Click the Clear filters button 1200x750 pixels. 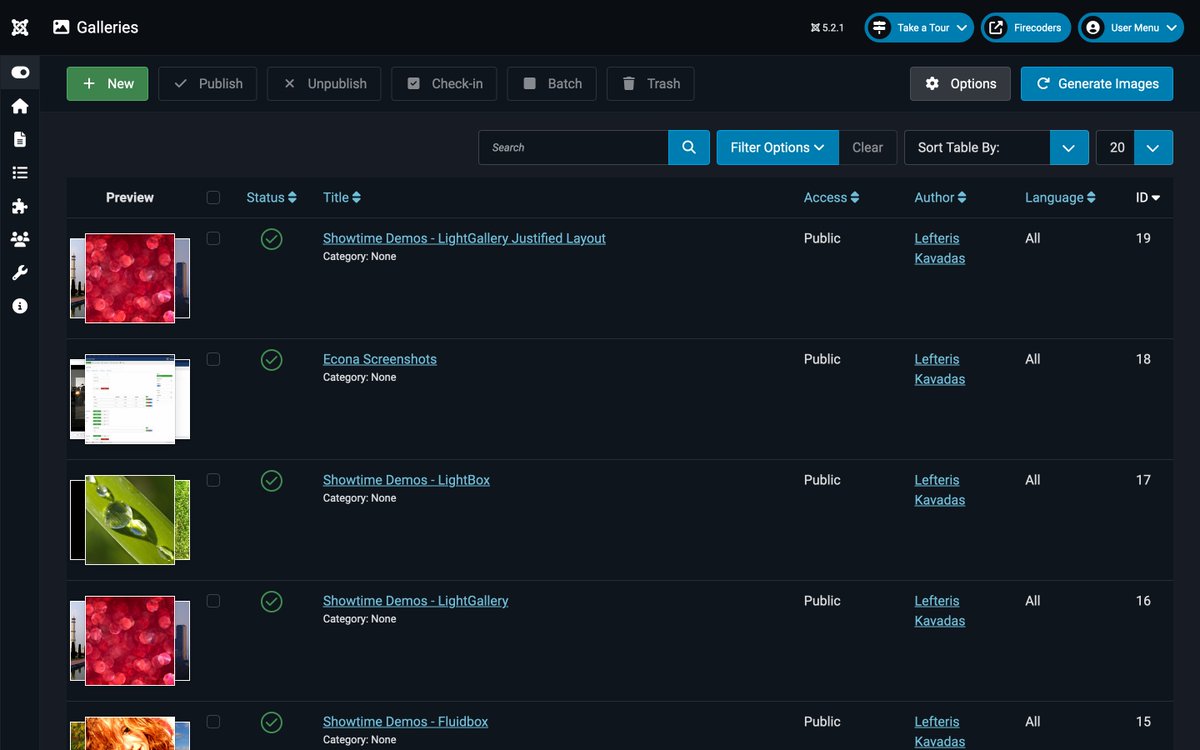tap(867, 147)
